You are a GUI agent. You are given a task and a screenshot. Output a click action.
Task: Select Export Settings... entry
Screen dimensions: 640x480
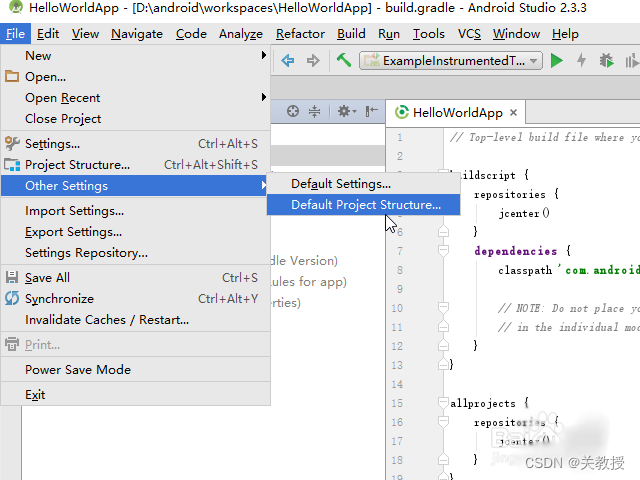(136, 232)
